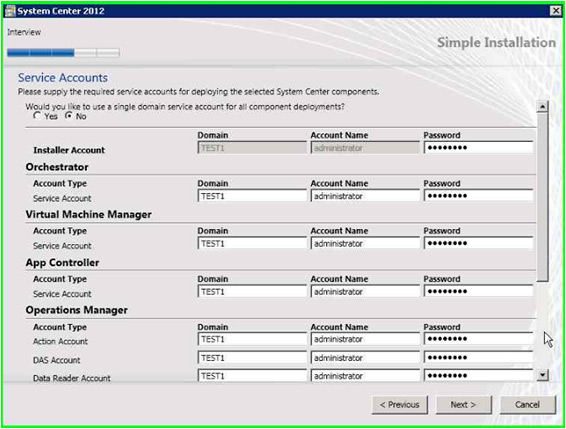Click the Interview progress bar
This screenshot has width=566, height=429.
pos(63,53)
